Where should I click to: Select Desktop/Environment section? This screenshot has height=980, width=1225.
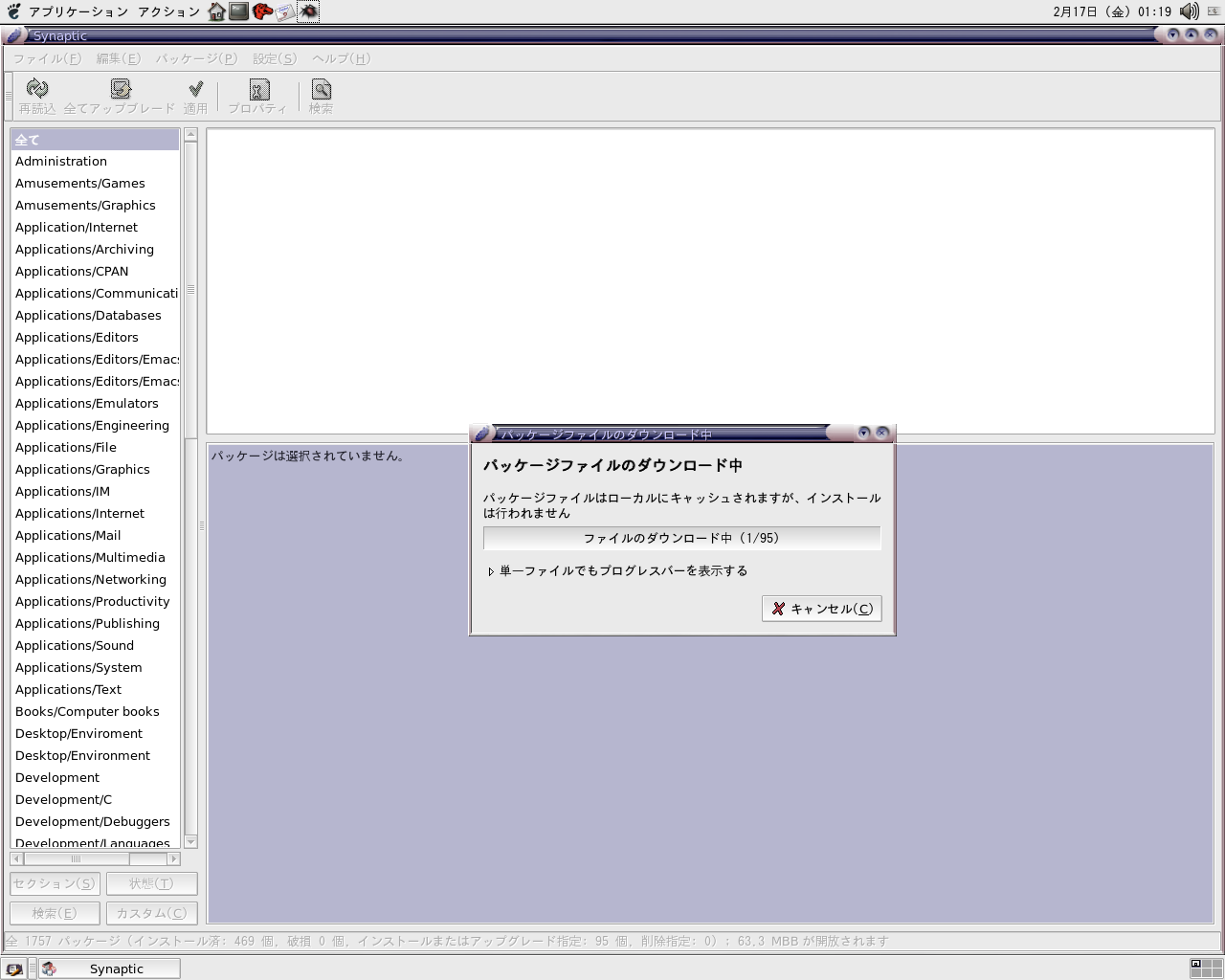[x=95, y=756]
